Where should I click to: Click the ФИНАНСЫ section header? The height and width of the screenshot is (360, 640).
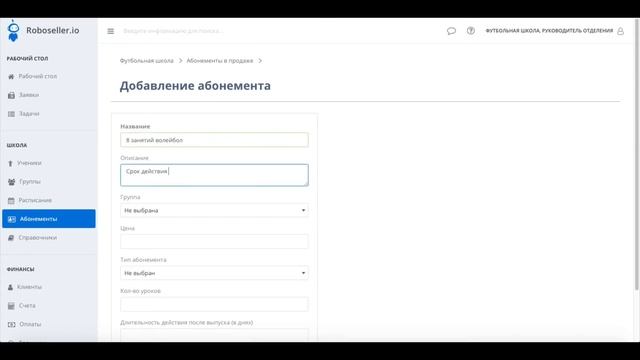click(20, 269)
